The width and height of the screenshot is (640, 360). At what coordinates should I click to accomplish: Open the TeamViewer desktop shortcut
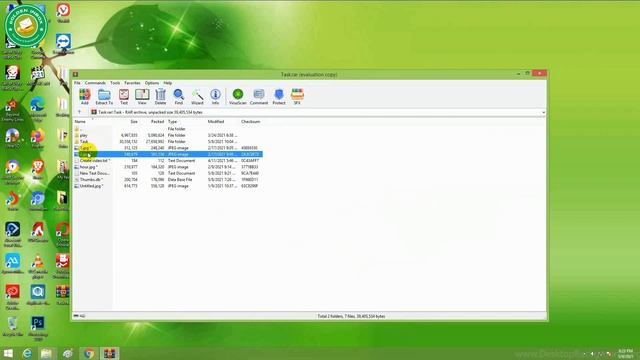pyautogui.click(x=63, y=44)
